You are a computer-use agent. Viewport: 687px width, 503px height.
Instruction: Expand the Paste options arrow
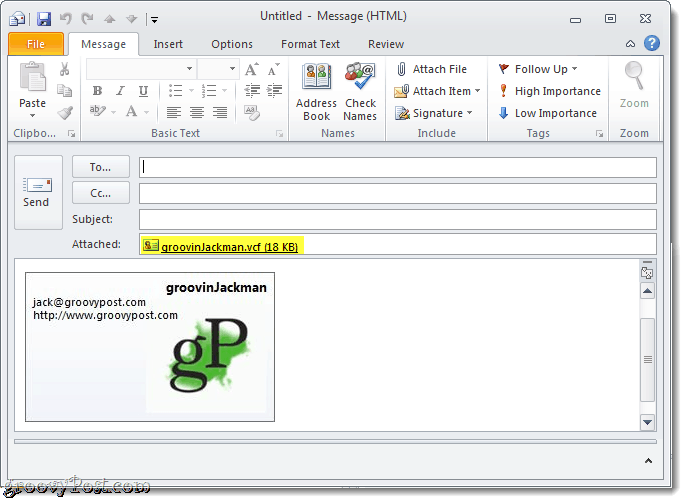click(x=32, y=116)
